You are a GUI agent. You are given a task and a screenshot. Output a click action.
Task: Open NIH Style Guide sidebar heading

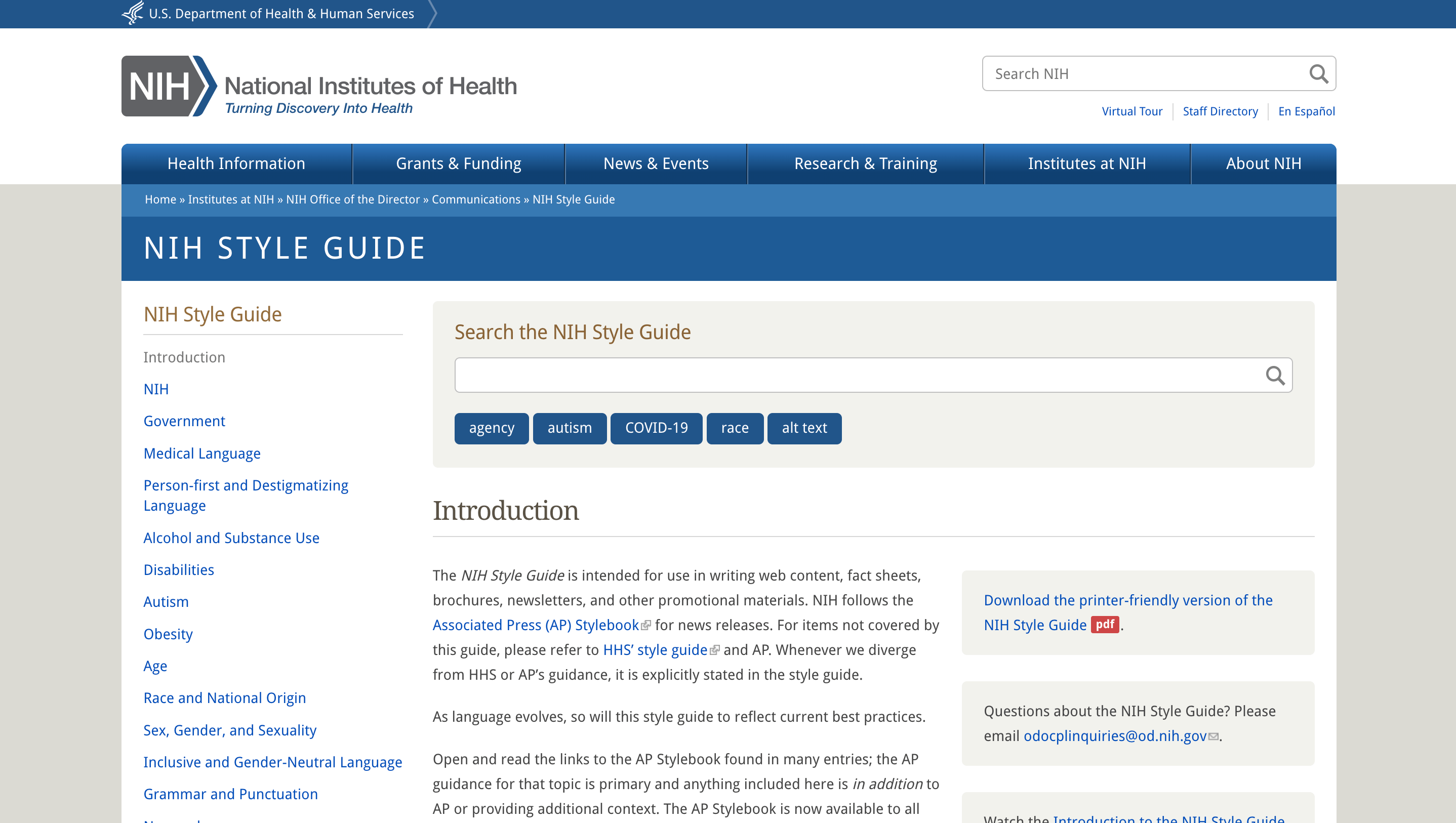[x=213, y=314]
